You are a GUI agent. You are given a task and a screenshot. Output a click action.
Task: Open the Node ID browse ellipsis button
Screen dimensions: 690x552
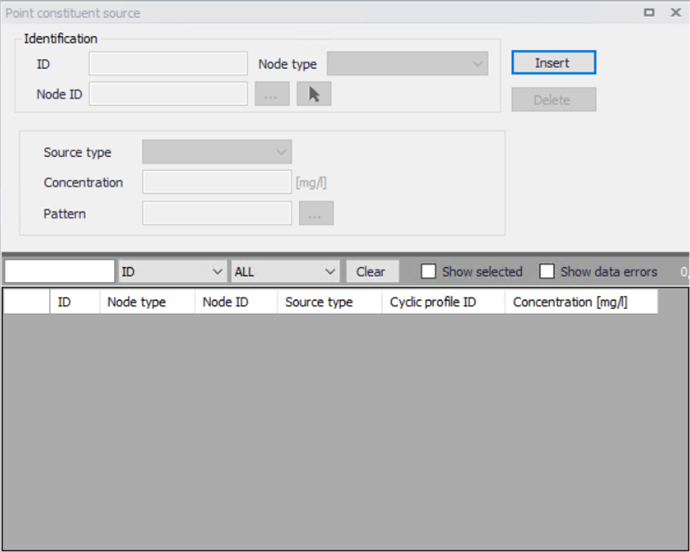click(x=272, y=94)
